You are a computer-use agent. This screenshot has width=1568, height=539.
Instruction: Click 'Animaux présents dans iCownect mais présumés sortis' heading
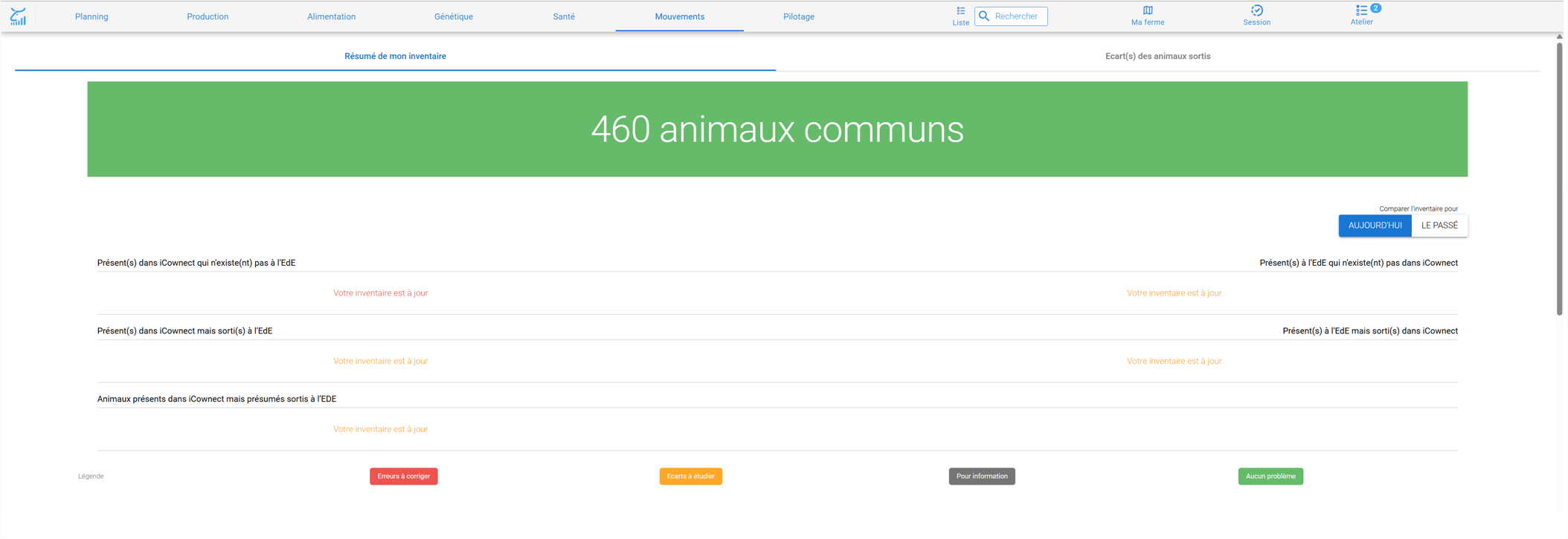pos(216,399)
